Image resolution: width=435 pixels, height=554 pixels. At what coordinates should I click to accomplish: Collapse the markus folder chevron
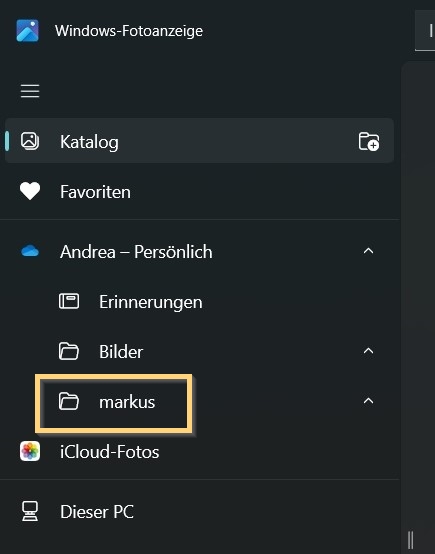369,401
